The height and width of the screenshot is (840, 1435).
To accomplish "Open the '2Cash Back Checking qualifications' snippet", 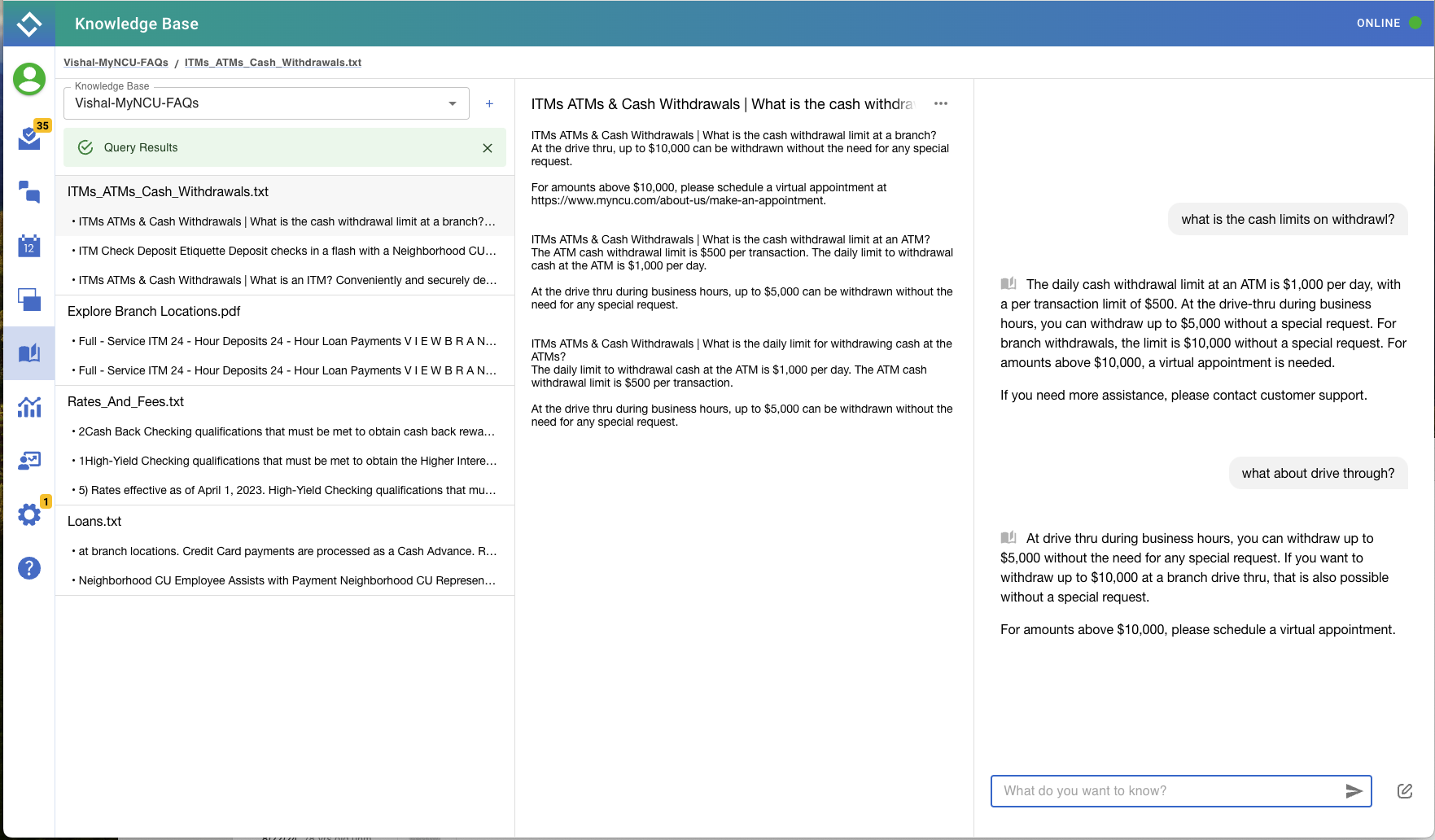I will click(285, 431).
